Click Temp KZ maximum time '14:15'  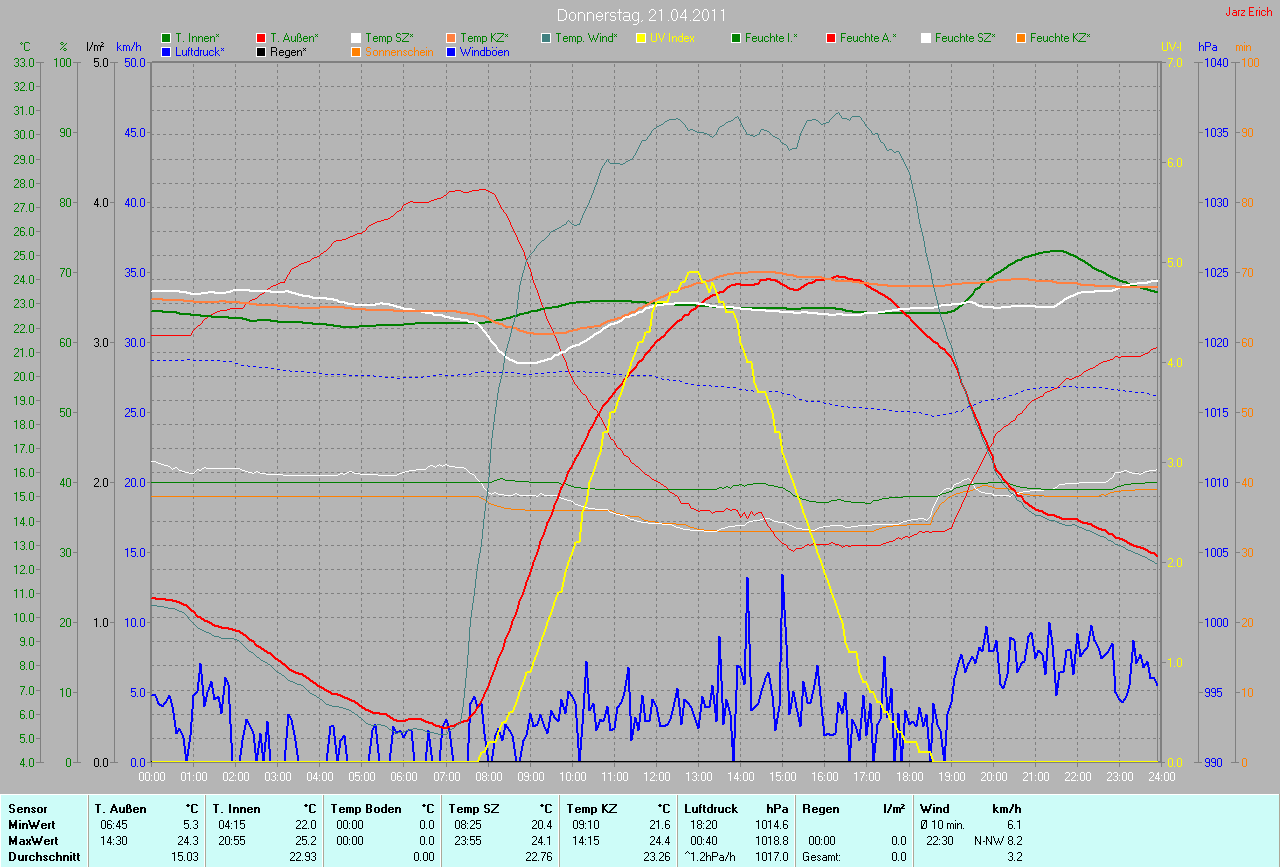pos(585,840)
